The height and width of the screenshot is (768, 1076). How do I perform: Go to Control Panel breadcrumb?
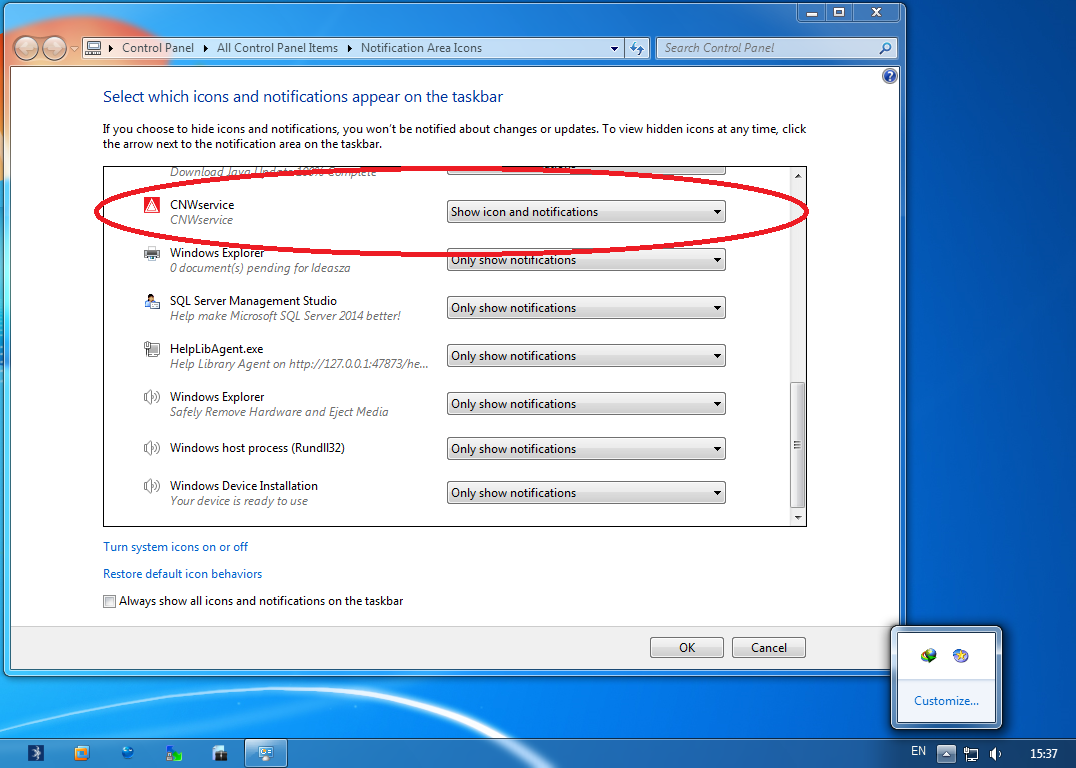(158, 48)
